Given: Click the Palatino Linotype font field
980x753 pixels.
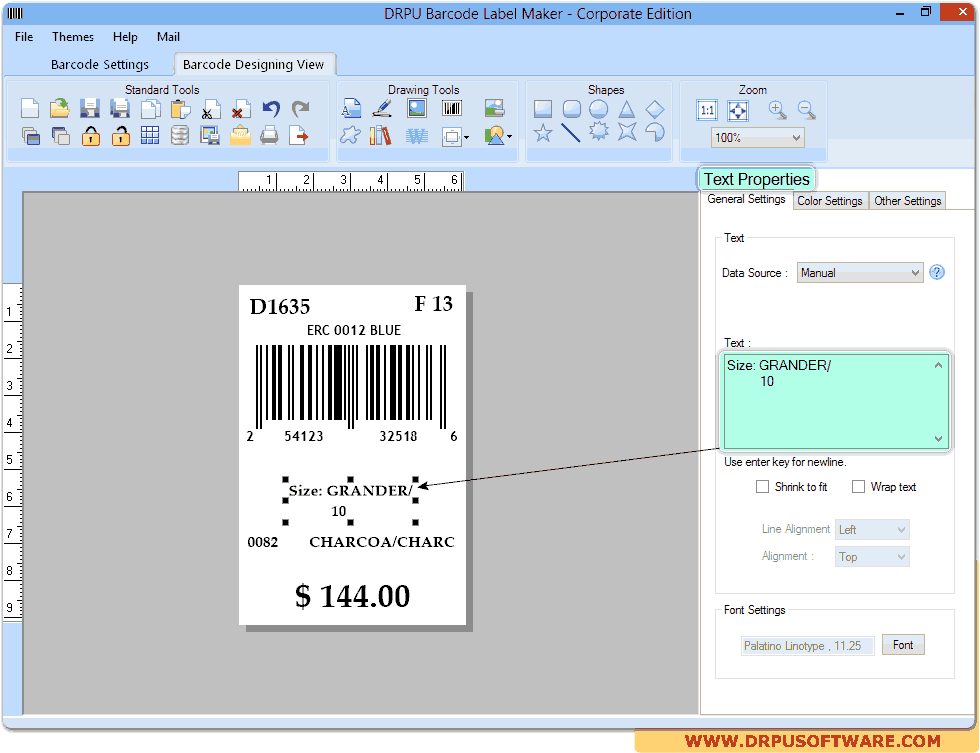Looking at the screenshot, I should pos(808,646).
